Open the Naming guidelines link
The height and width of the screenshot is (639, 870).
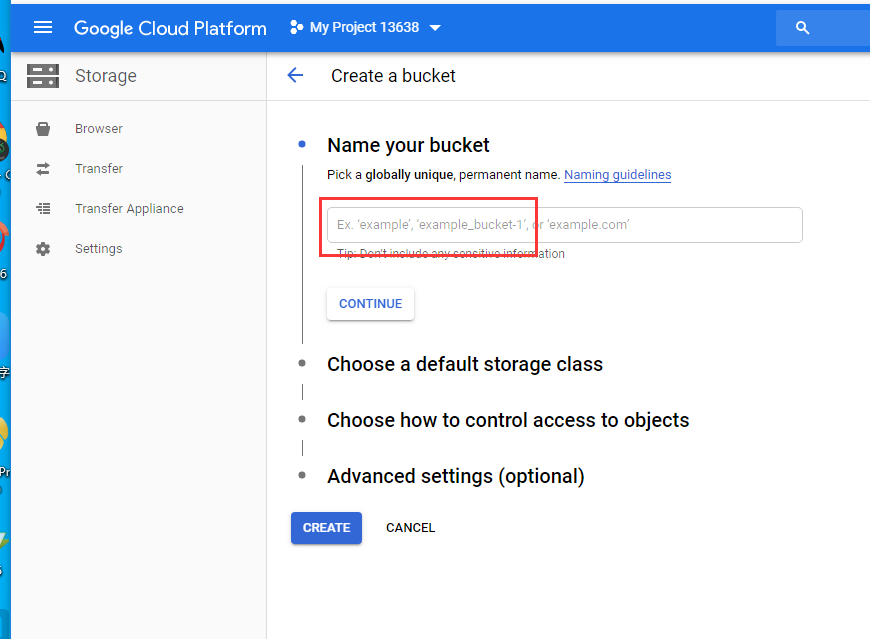(618, 175)
